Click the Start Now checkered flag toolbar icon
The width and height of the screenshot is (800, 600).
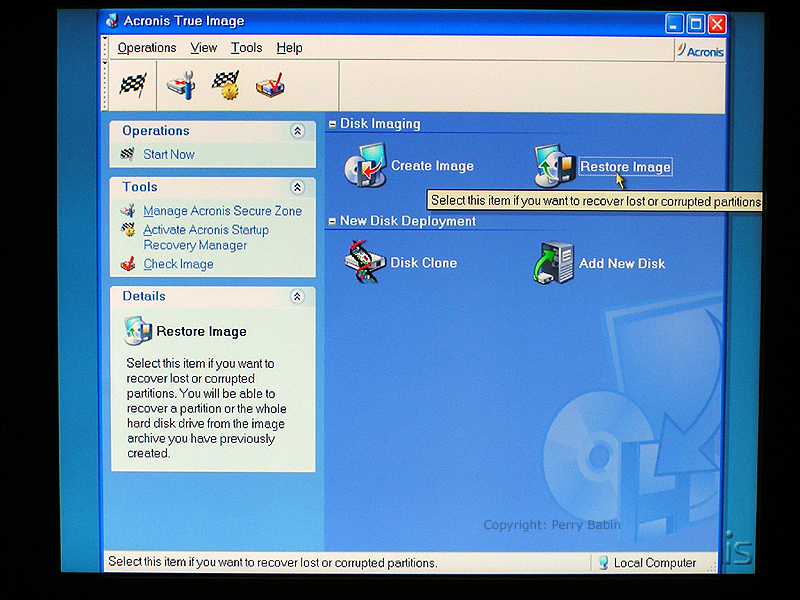coord(132,85)
